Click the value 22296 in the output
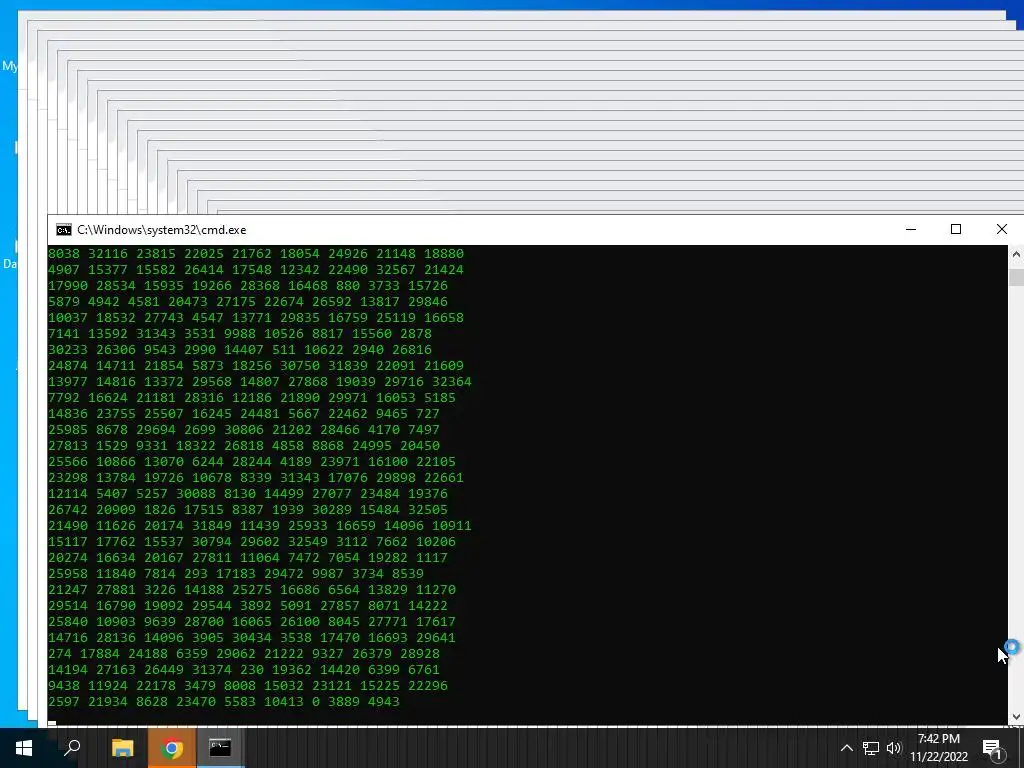This screenshot has width=1024, height=768. (428, 685)
